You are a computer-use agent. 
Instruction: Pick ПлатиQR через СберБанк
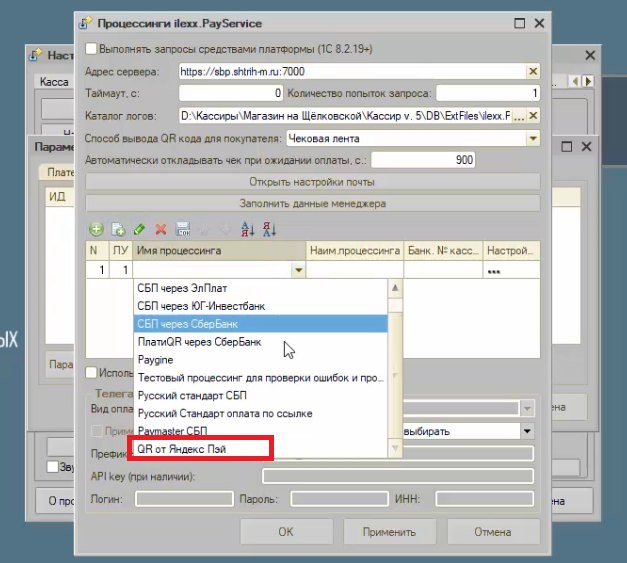[261, 341]
